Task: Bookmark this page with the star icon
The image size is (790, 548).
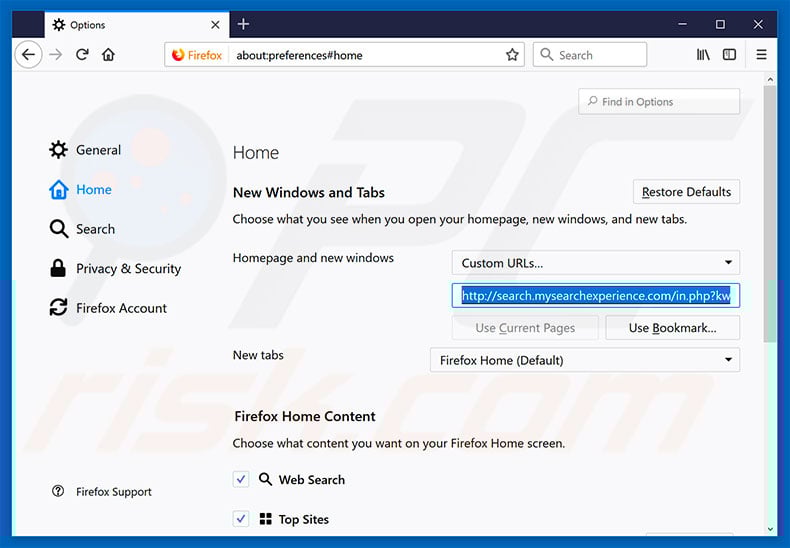Action: tap(512, 55)
